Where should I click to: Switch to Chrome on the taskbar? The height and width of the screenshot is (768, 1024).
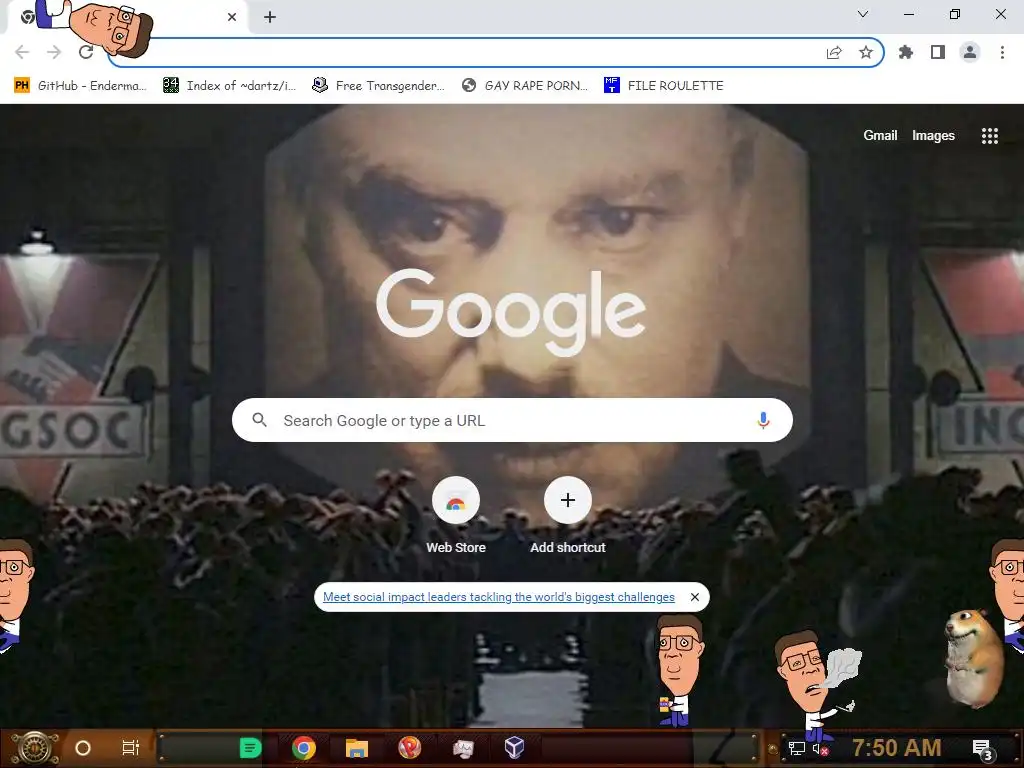[x=304, y=748]
